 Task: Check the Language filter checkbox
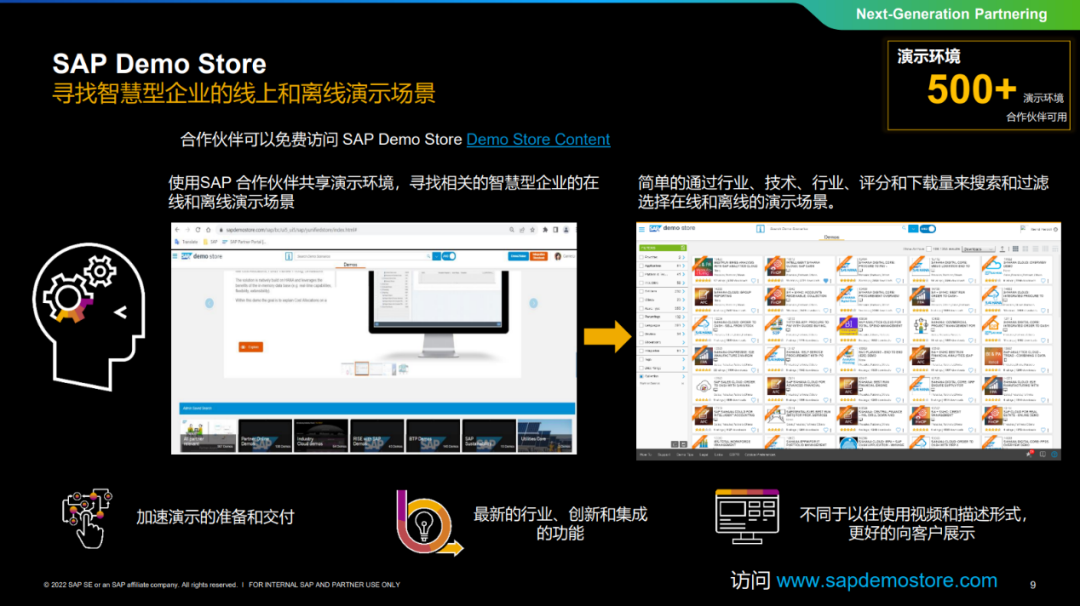641,325
